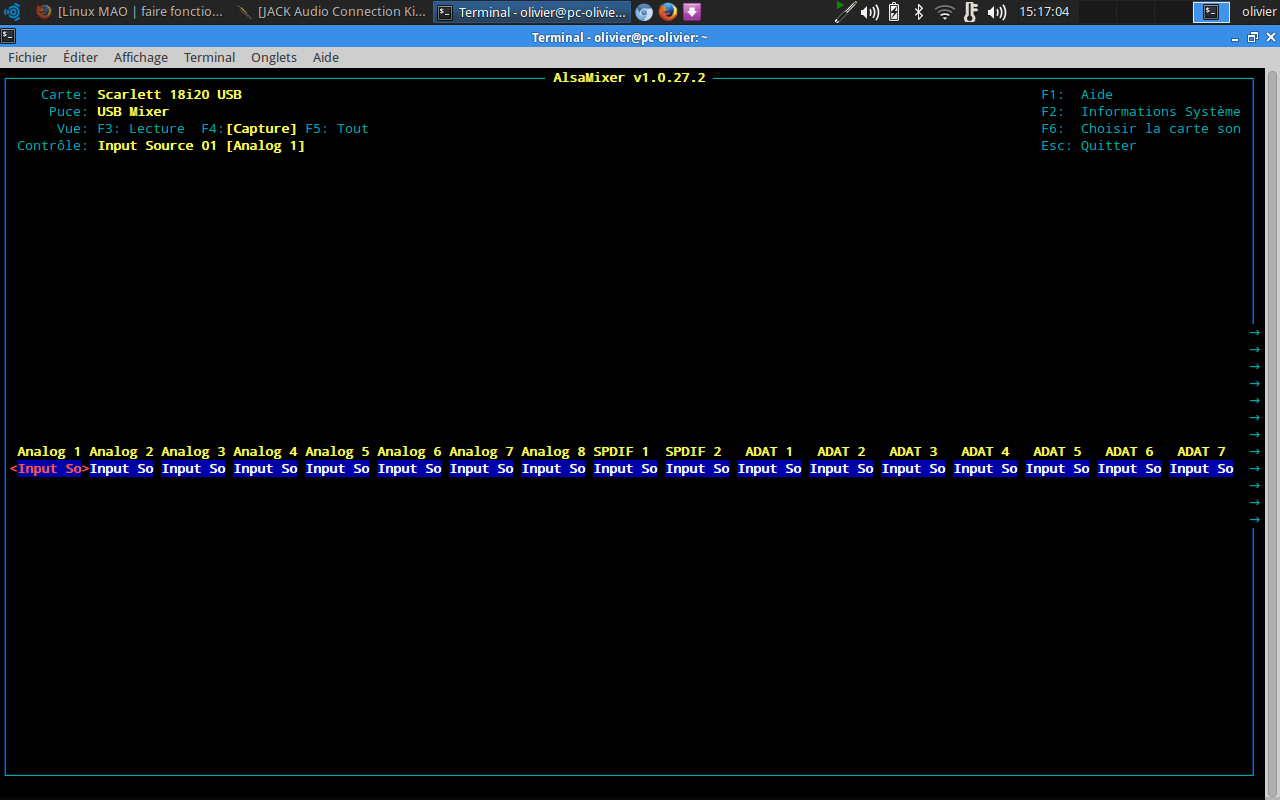Select the Terminal taskbar window button

tap(532, 12)
